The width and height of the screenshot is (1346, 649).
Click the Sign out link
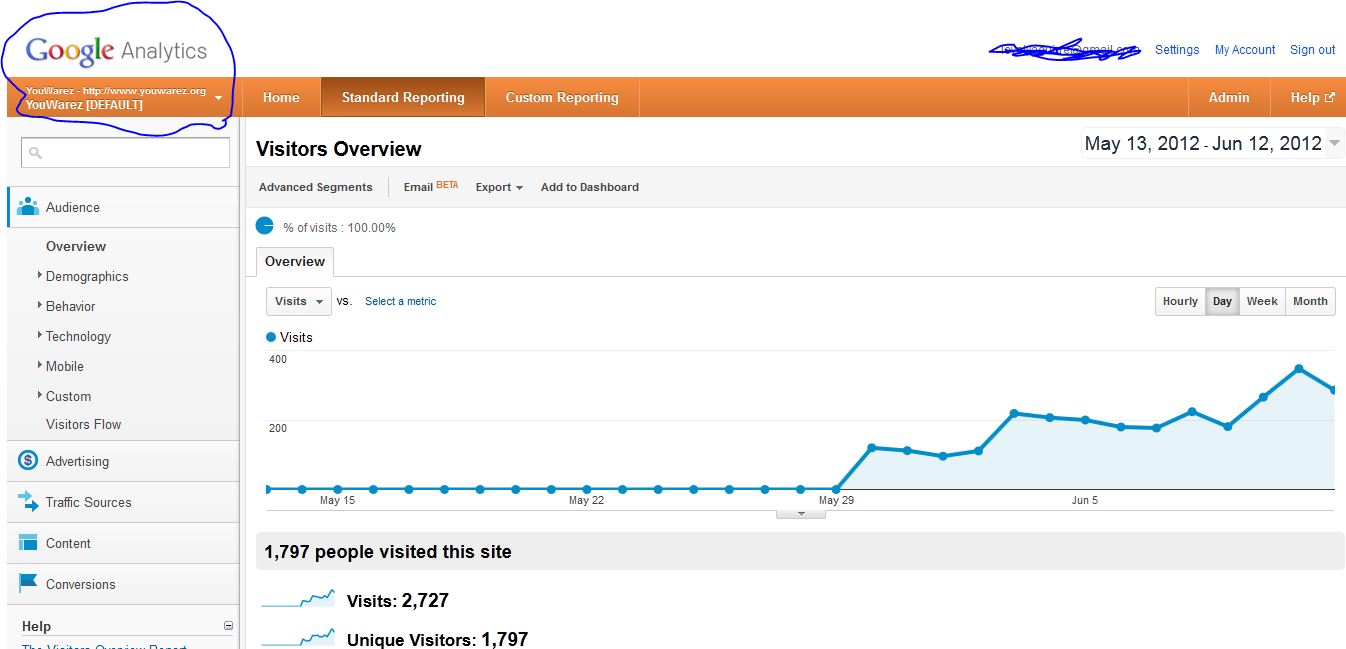point(1313,50)
